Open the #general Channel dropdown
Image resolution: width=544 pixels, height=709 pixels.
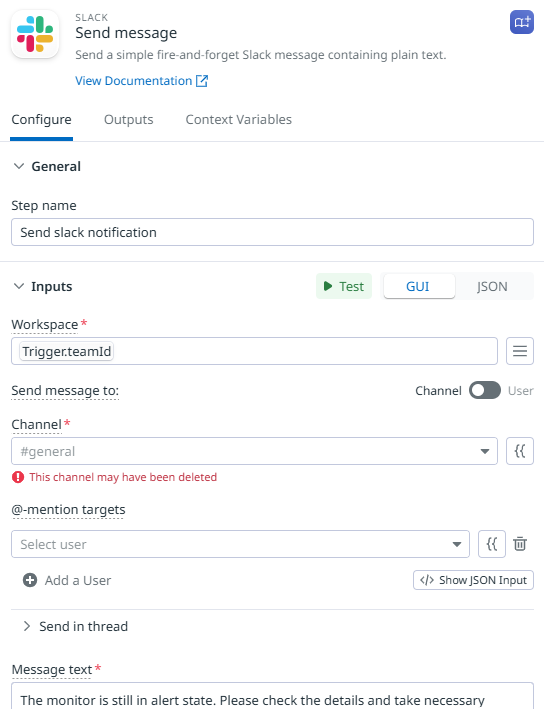[254, 451]
